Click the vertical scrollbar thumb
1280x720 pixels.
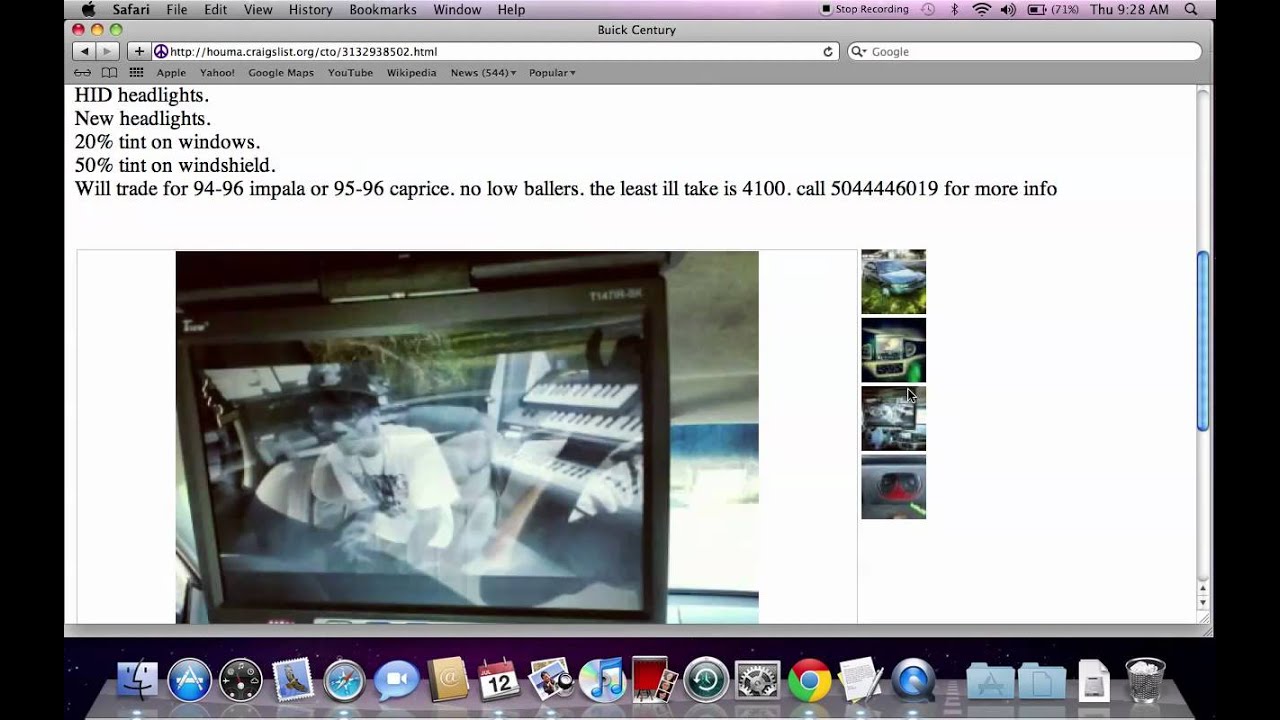(1203, 342)
